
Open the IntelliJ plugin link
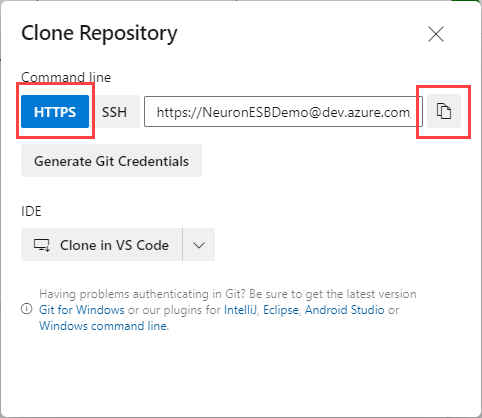(x=240, y=310)
